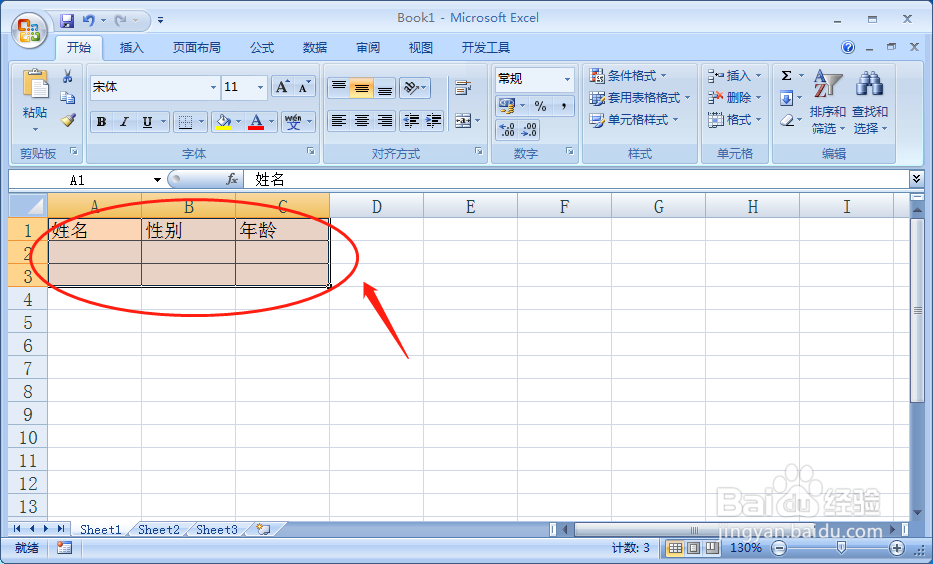
Task: Toggle italic formatting
Action: click(x=124, y=122)
